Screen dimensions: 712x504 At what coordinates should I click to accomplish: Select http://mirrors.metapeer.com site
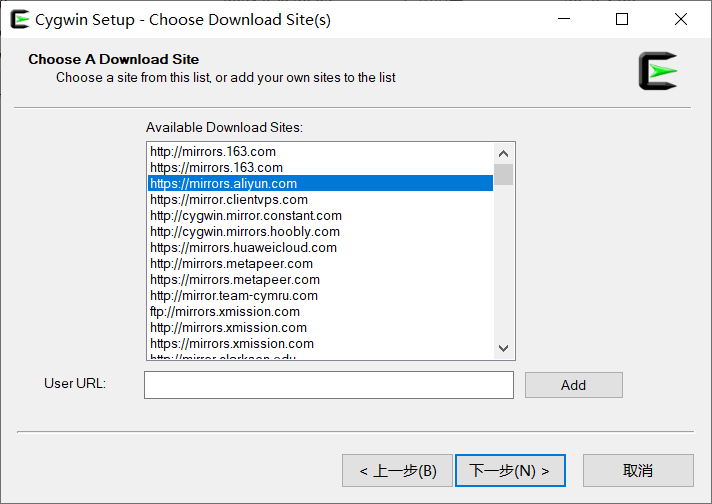click(320, 263)
